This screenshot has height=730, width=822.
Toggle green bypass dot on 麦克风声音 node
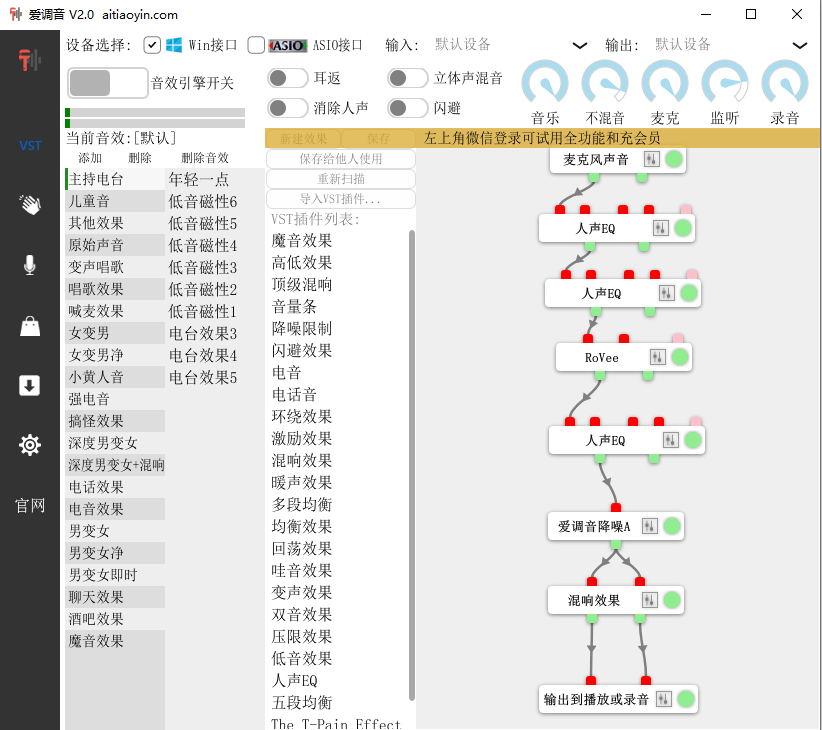pyautogui.click(x=674, y=159)
